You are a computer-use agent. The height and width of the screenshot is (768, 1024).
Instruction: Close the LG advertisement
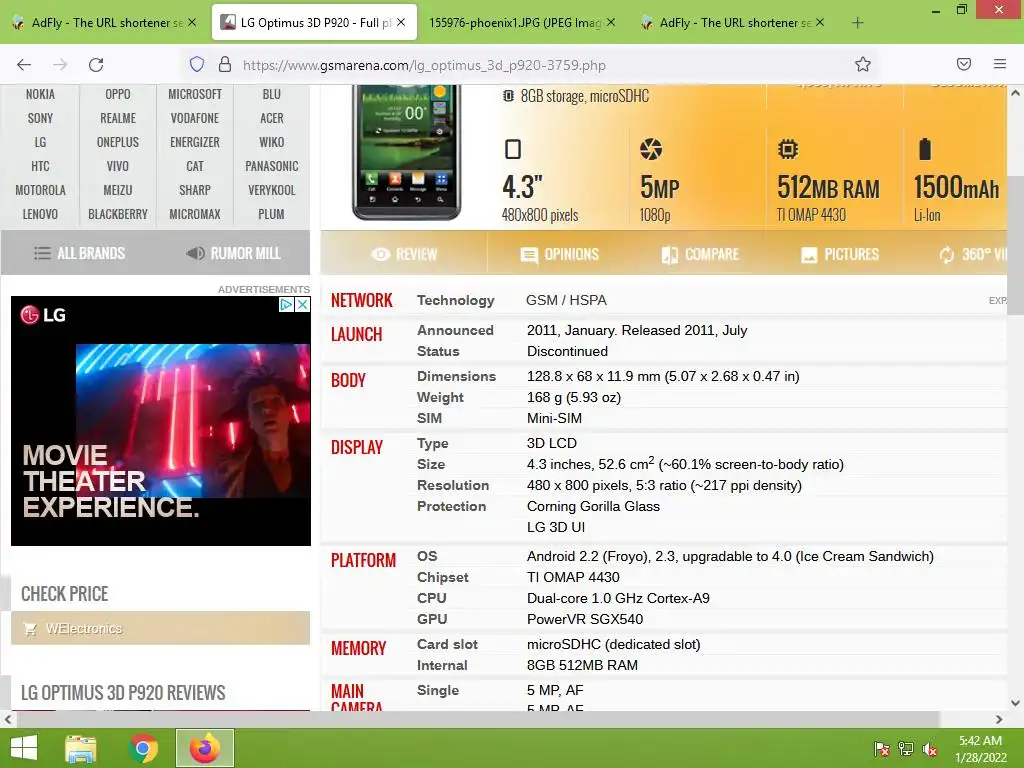click(302, 304)
